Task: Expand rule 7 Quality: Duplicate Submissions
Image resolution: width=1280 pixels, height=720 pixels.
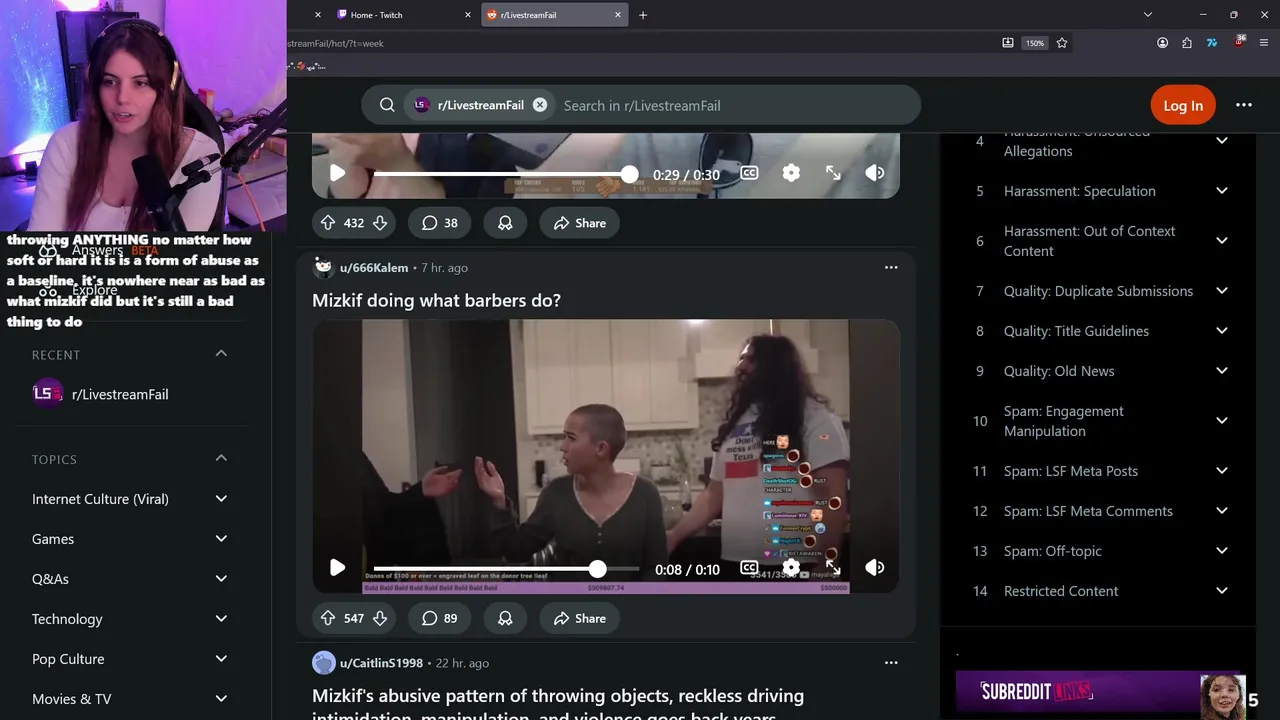Action: pos(1222,291)
